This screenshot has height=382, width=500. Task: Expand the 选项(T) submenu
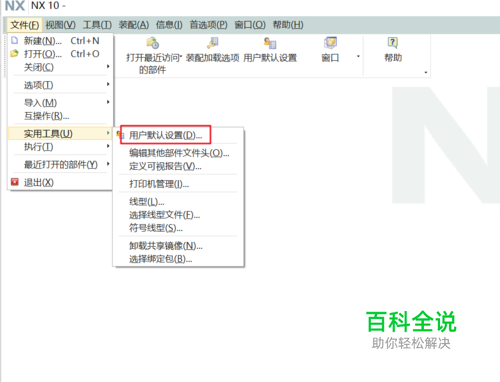[61, 85]
